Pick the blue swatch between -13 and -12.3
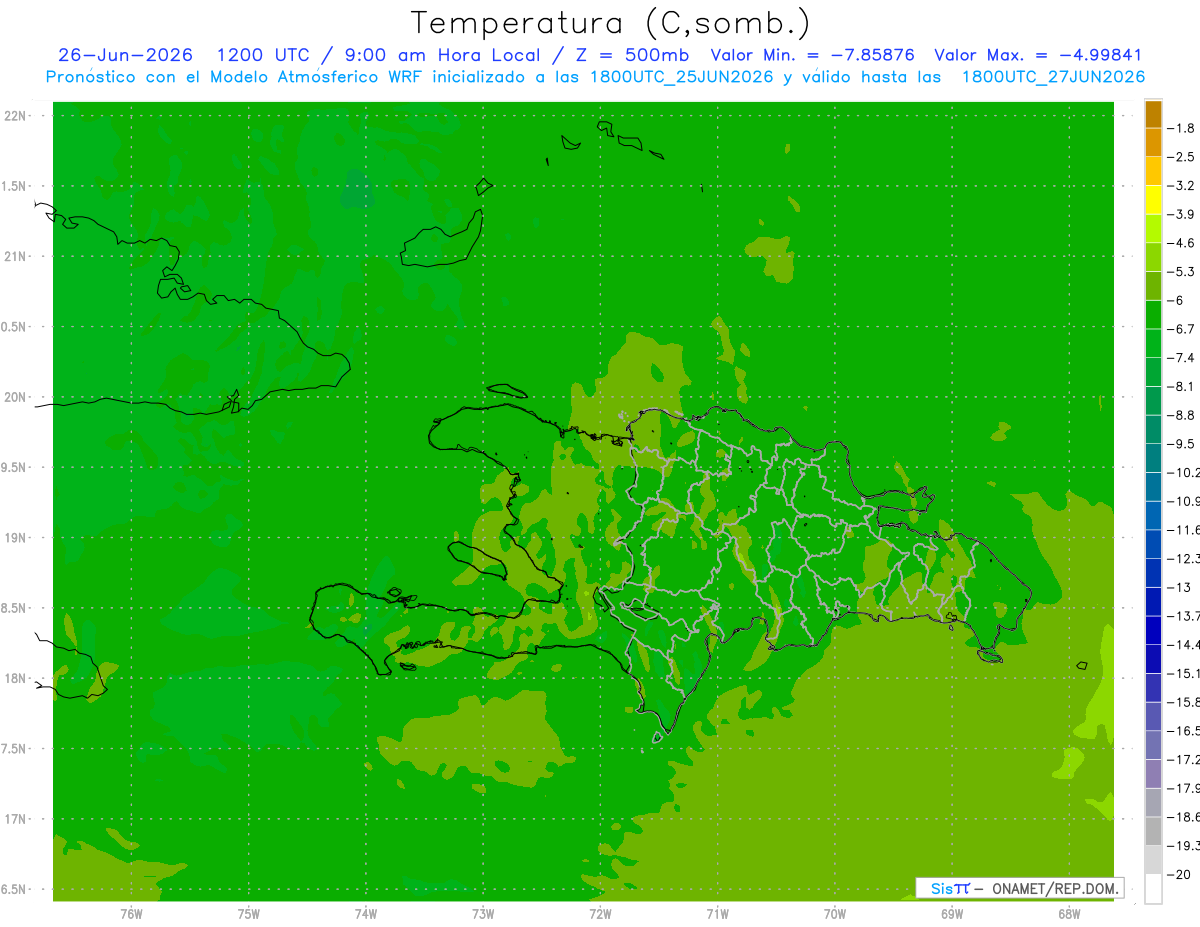This screenshot has height=927, width=1200. click(x=1153, y=573)
